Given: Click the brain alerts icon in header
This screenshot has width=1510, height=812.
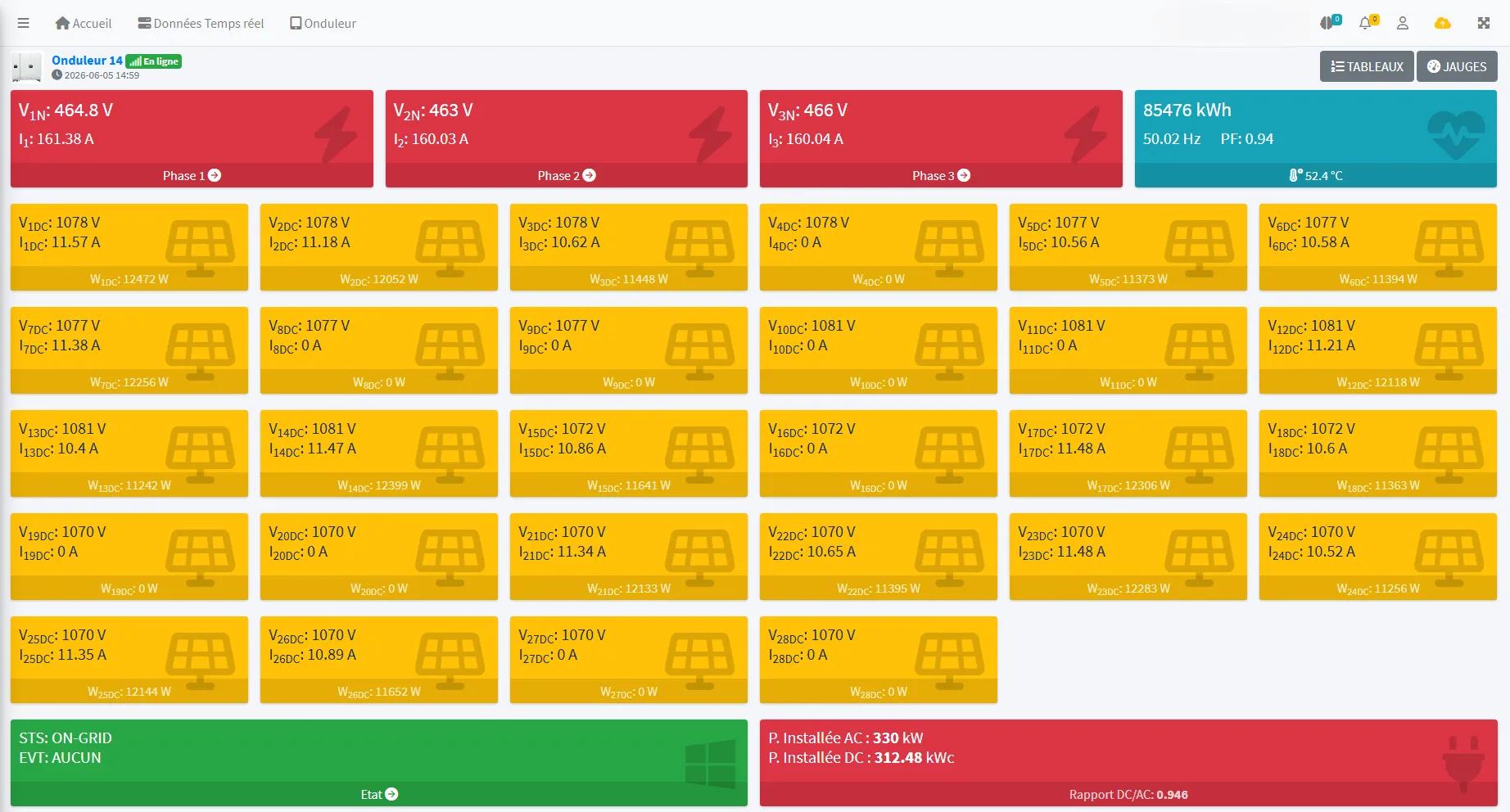Looking at the screenshot, I should coord(1327,23).
